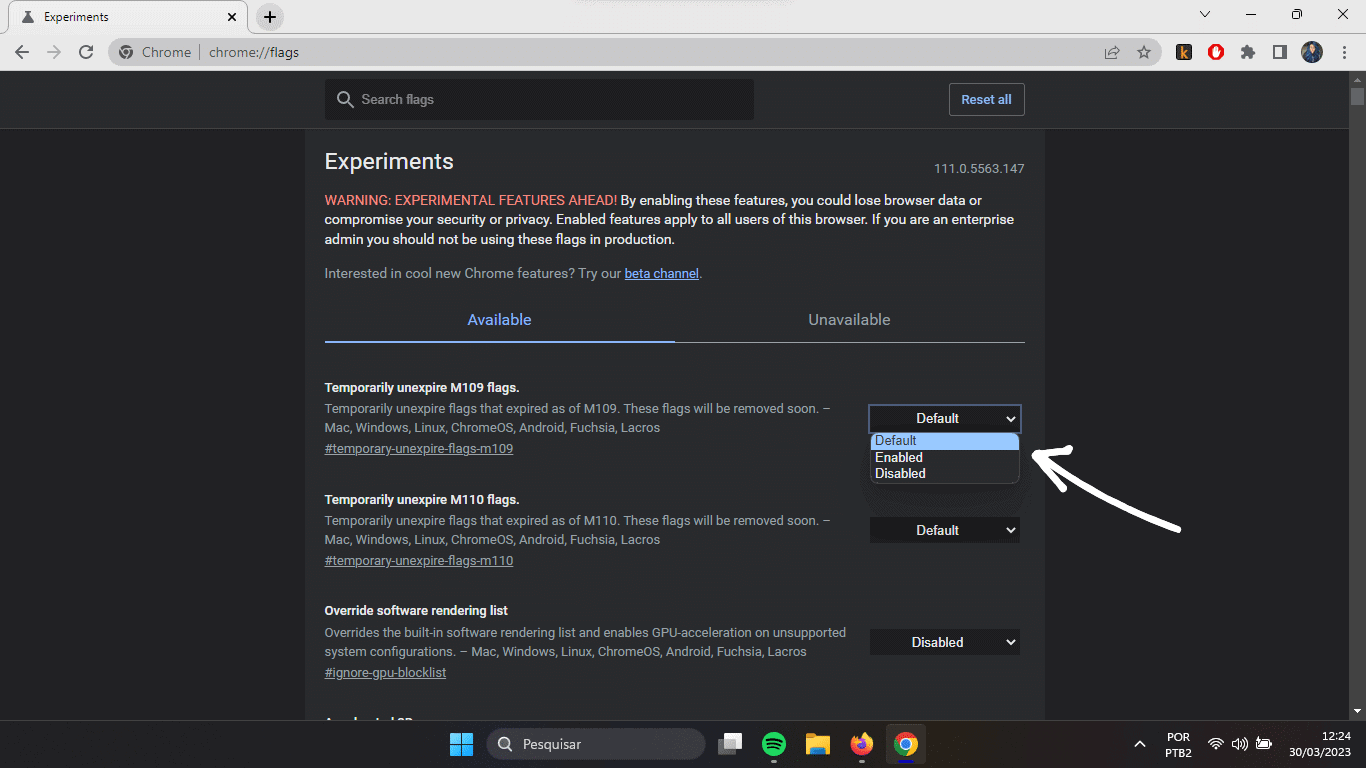Open Task View from the taskbar
Screen dimensions: 1366x768
click(x=732, y=744)
